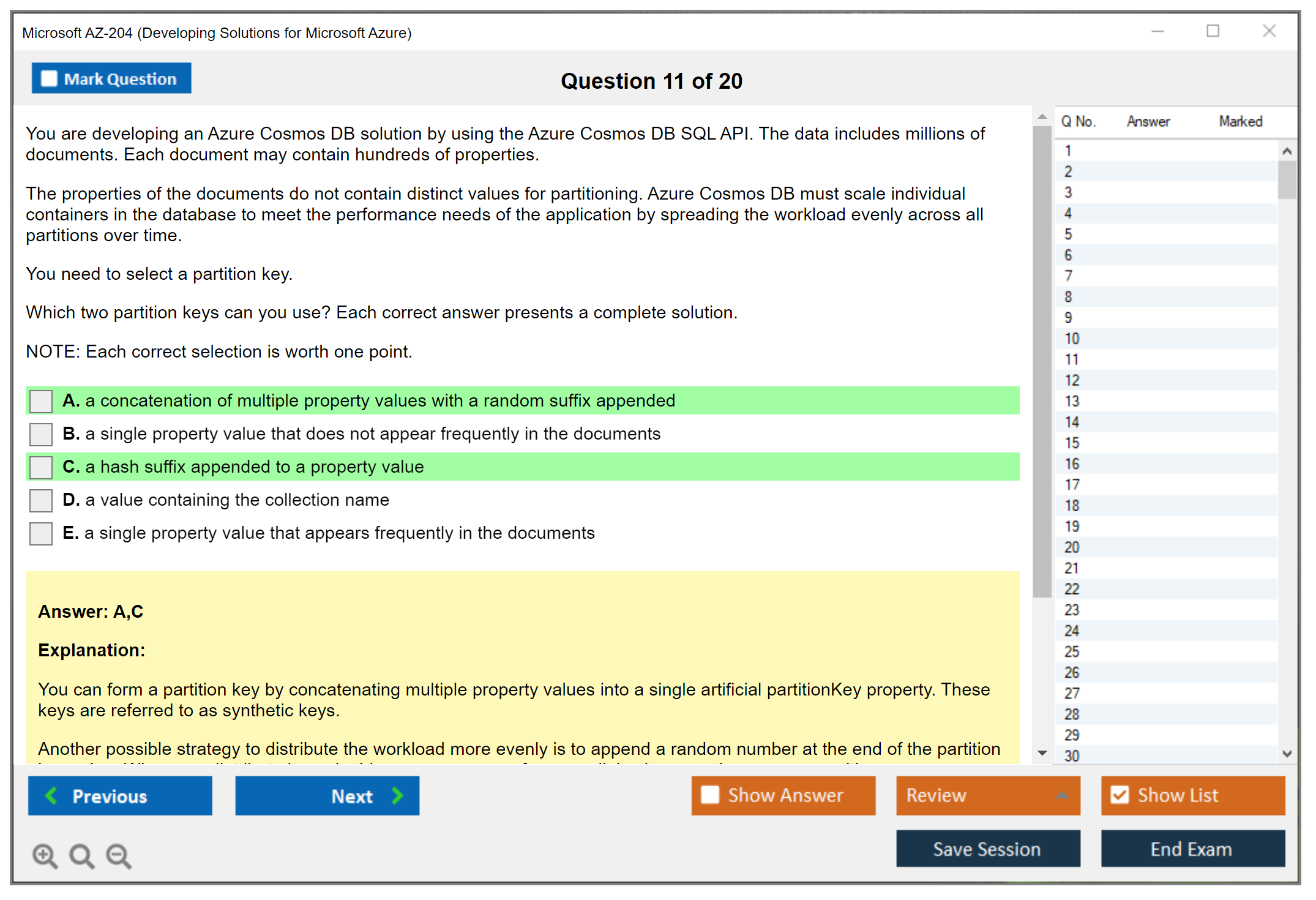1316x900 pixels.
Task: Click the zoom out magnifier icon
Action: click(x=118, y=855)
